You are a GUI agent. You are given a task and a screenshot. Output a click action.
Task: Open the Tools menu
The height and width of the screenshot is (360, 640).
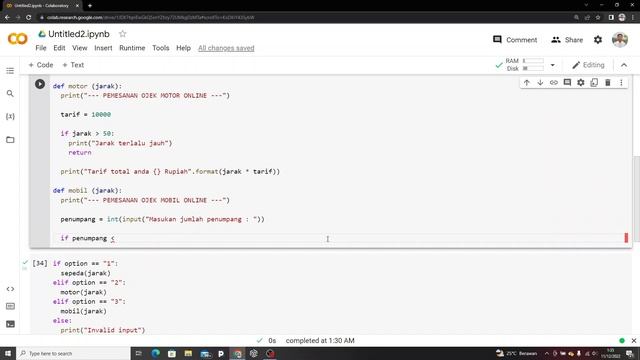pyautogui.click(x=160, y=48)
